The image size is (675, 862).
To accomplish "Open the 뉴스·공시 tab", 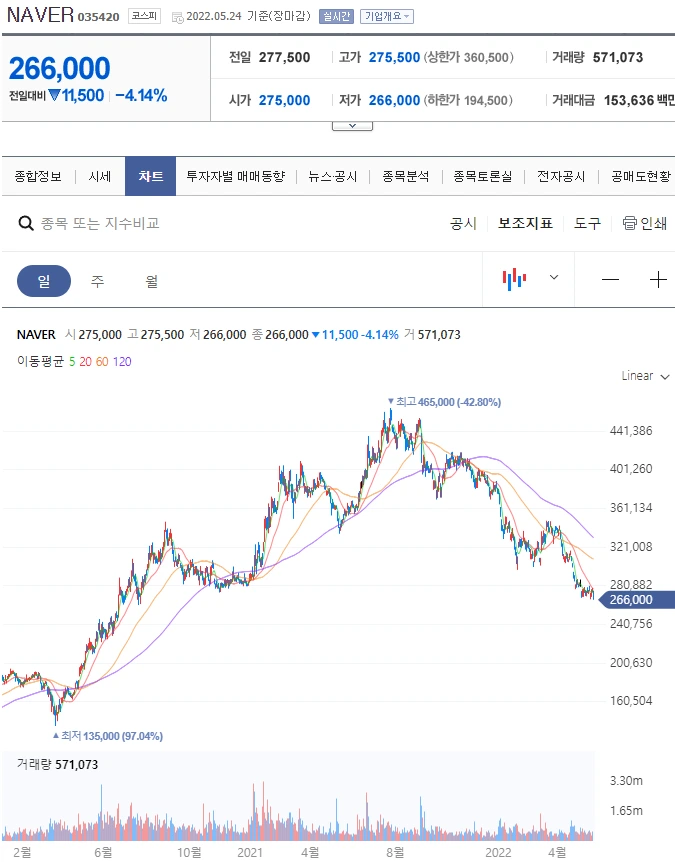I will pos(333,176).
